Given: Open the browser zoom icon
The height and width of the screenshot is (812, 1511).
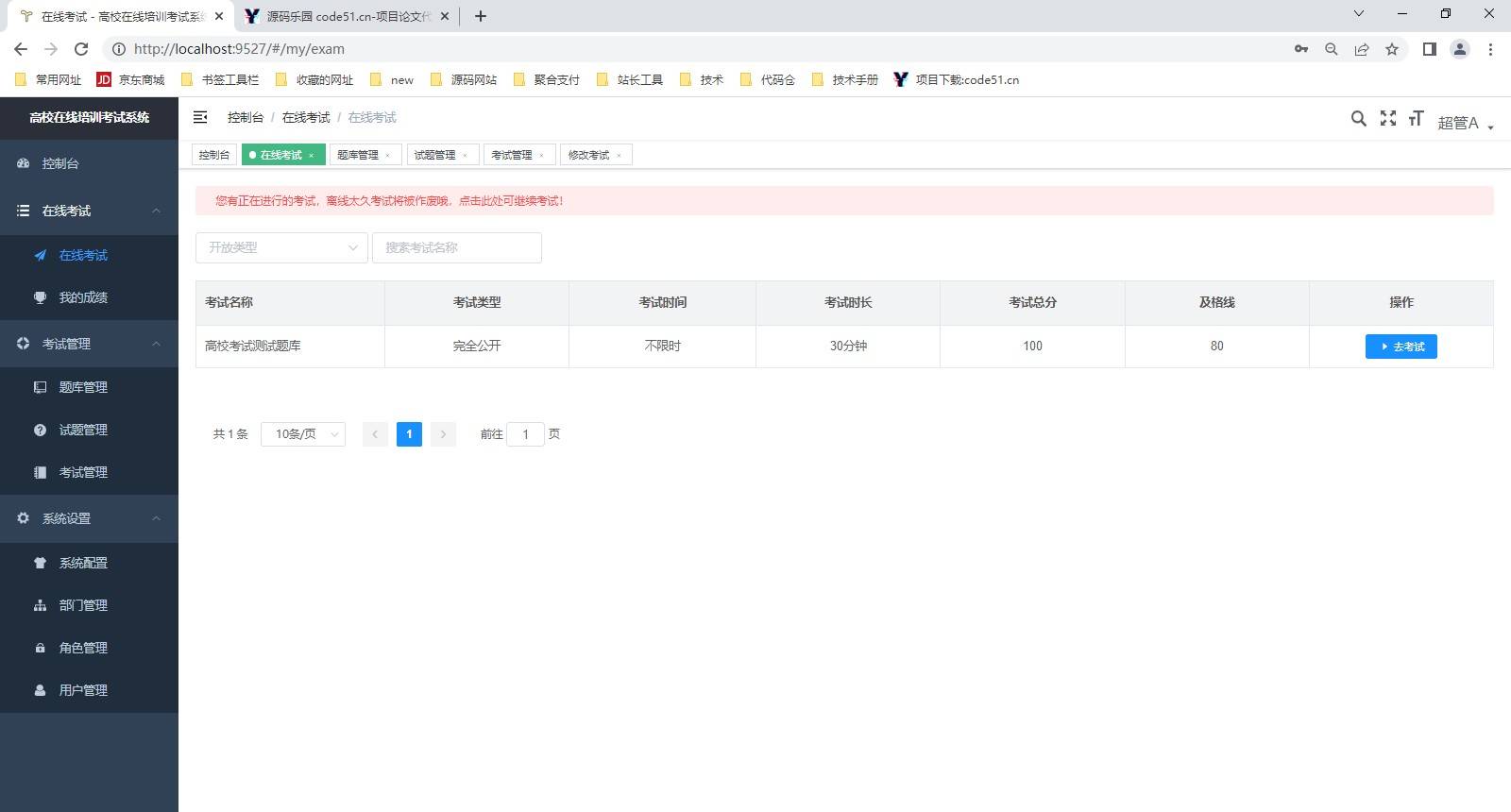Looking at the screenshot, I should (1332, 49).
